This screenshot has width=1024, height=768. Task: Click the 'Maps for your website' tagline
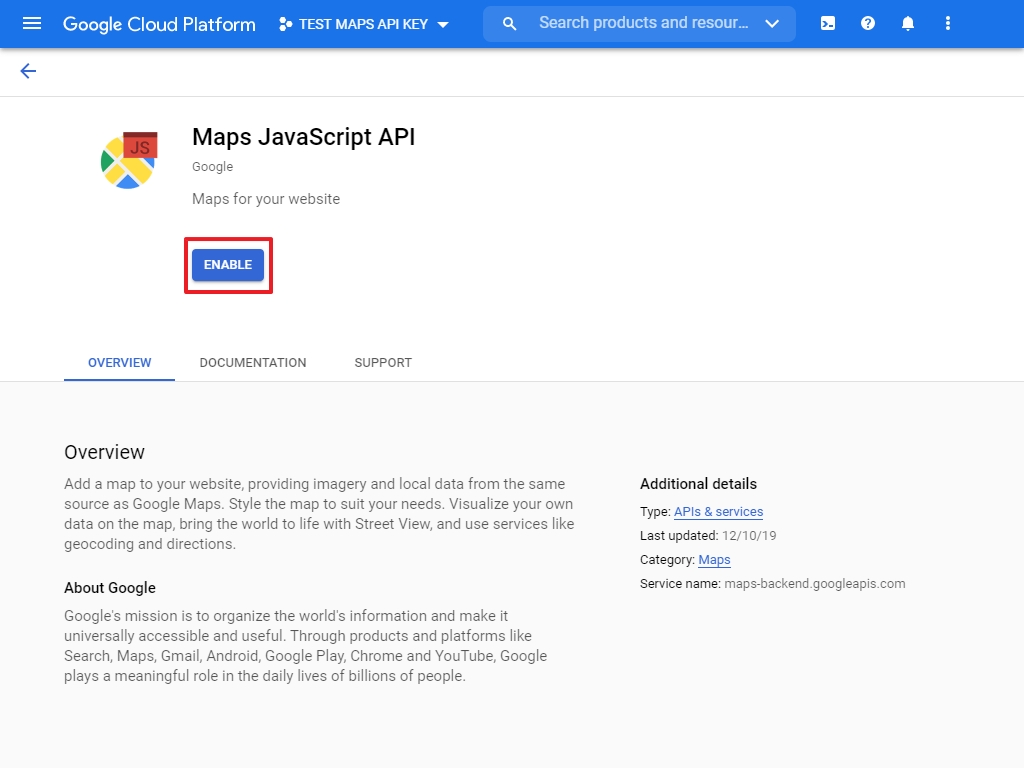(266, 199)
